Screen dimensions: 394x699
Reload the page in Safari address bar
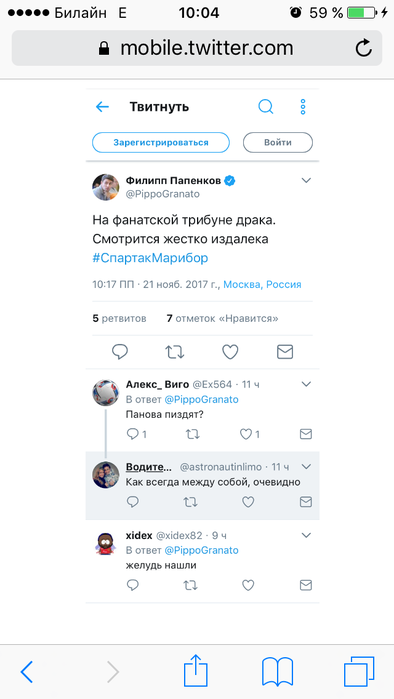pyautogui.click(x=364, y=48)
